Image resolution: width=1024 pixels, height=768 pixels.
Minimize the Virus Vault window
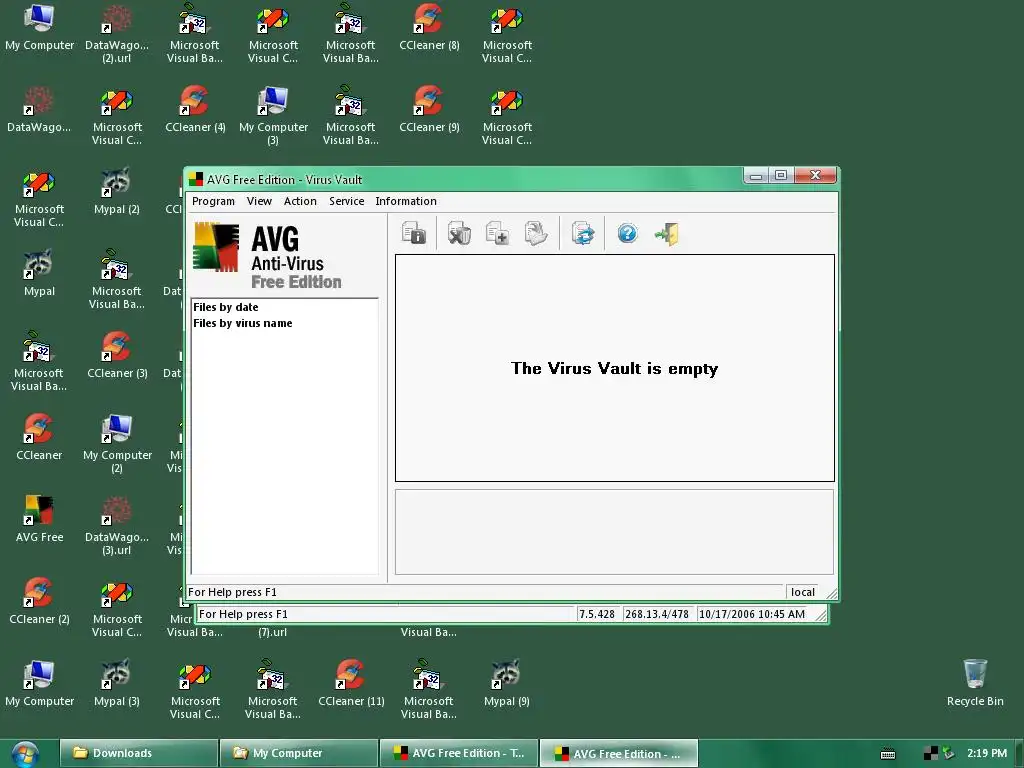coord(756,175)
